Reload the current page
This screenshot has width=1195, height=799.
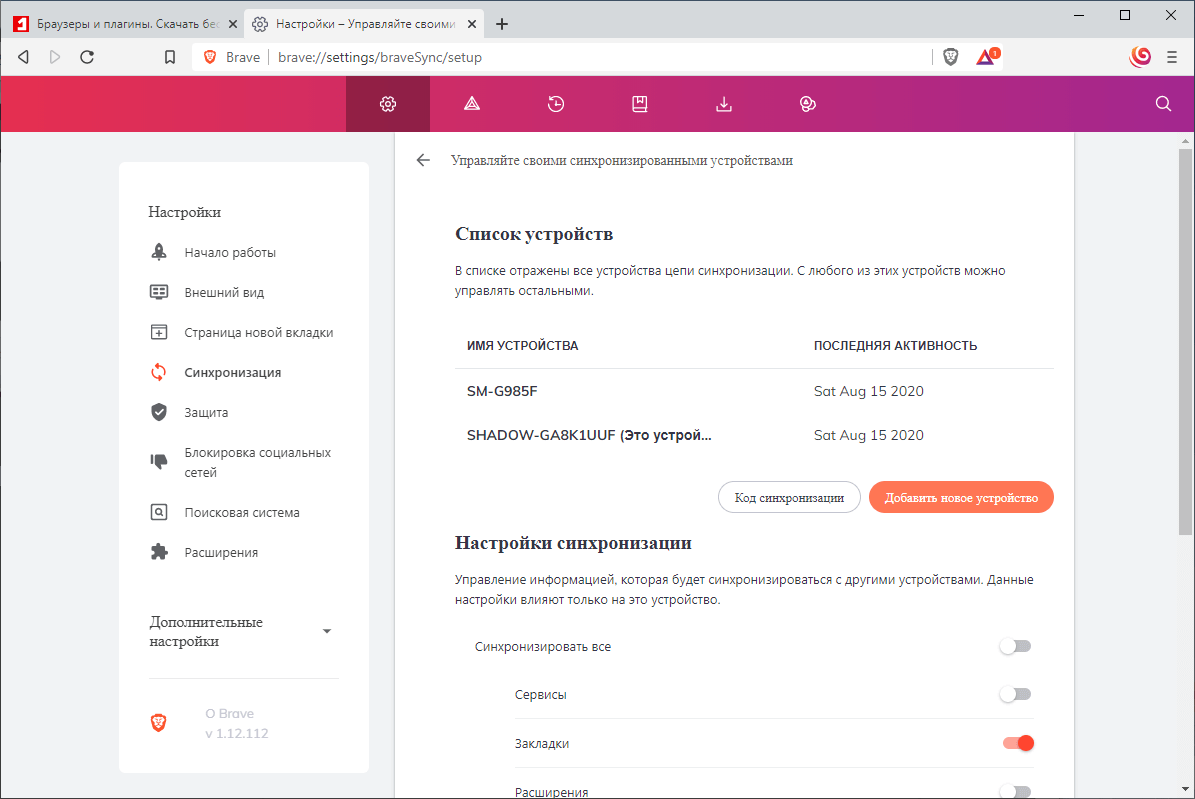point(87,57)
